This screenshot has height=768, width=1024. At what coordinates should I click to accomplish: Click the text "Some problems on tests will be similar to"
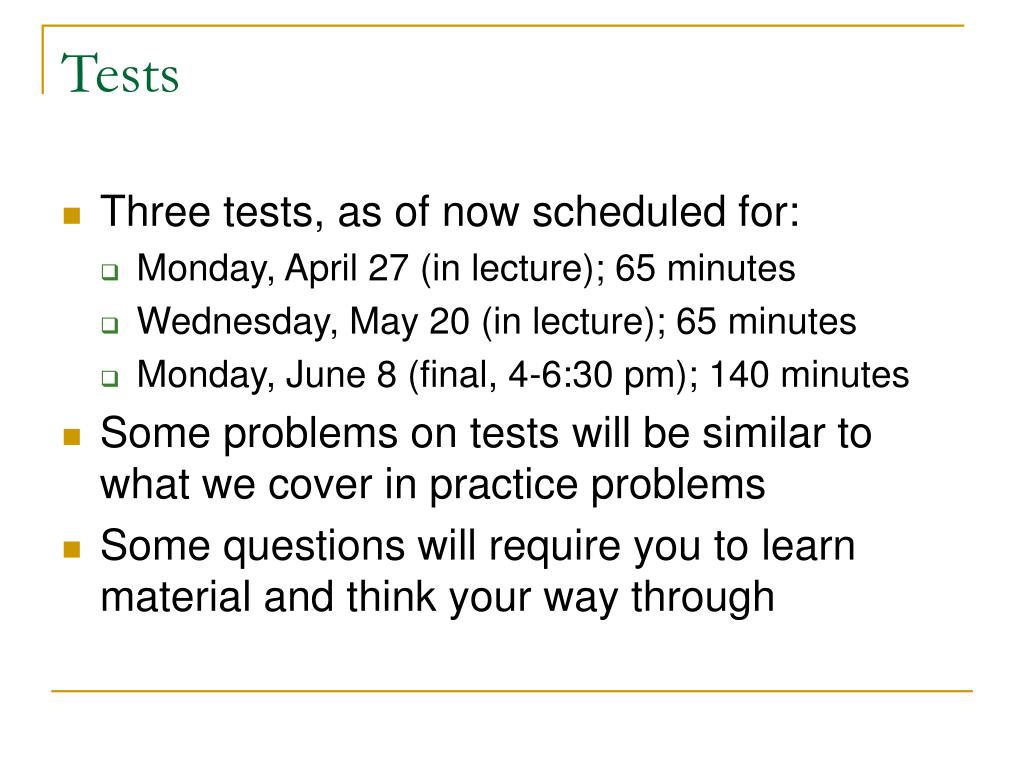click(x=487, y=433)
